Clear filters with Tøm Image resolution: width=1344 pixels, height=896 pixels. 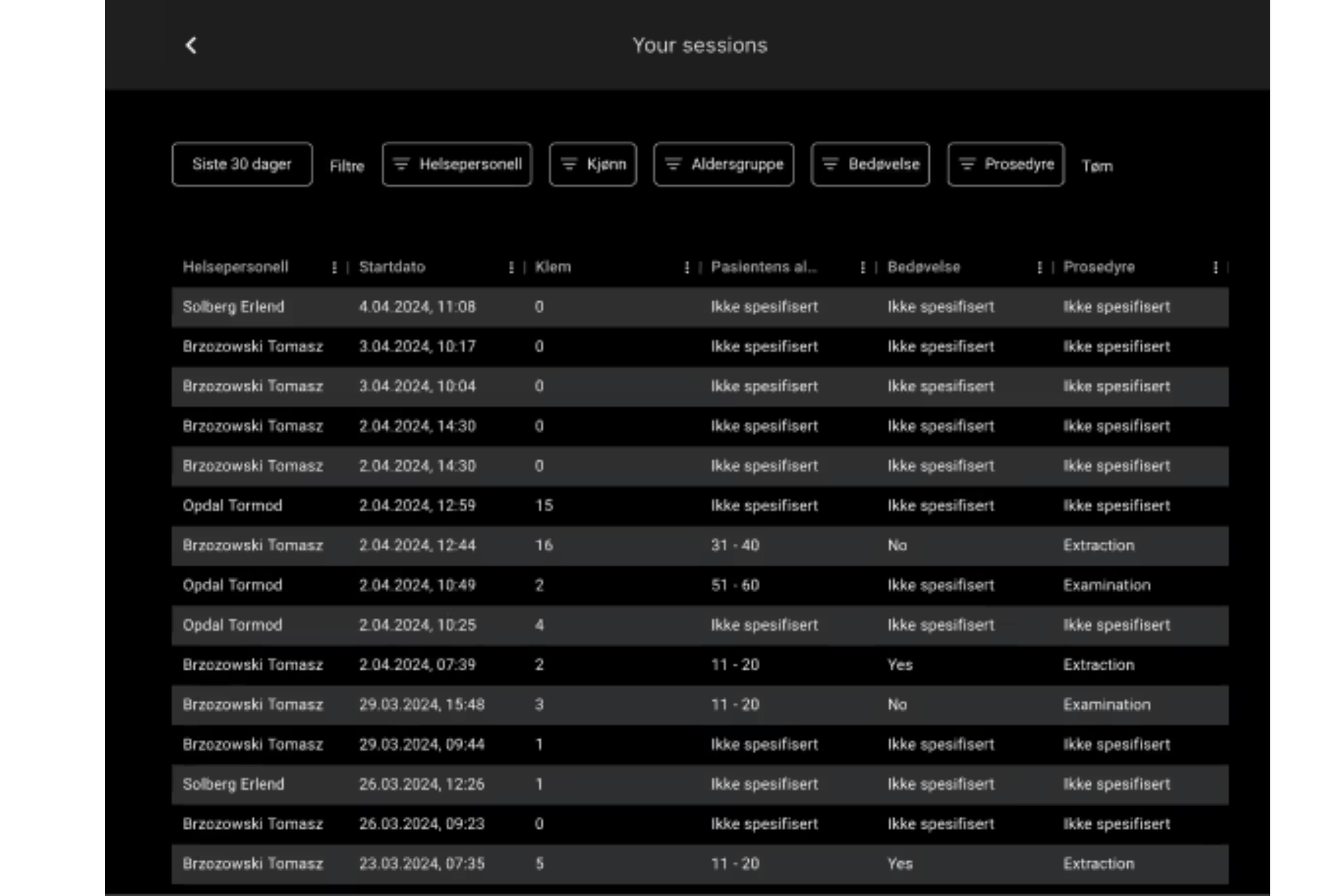[1097, 166]
